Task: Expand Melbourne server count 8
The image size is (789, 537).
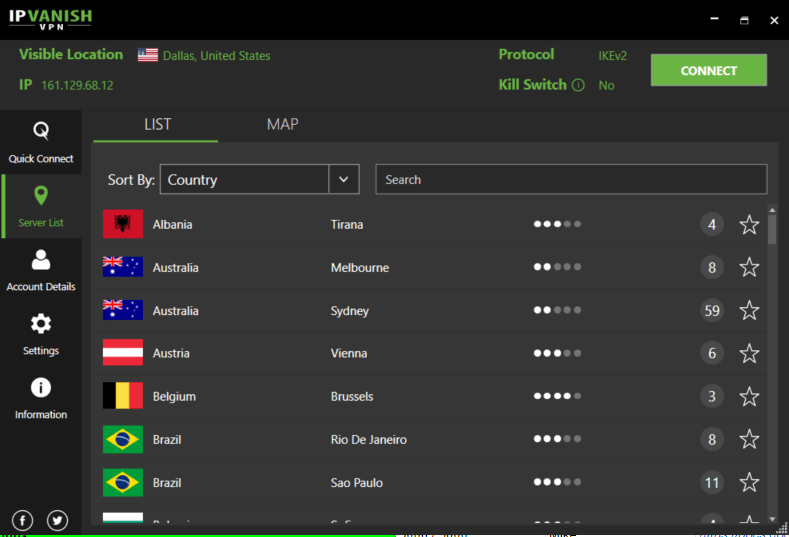Action: tap(712, 267)
